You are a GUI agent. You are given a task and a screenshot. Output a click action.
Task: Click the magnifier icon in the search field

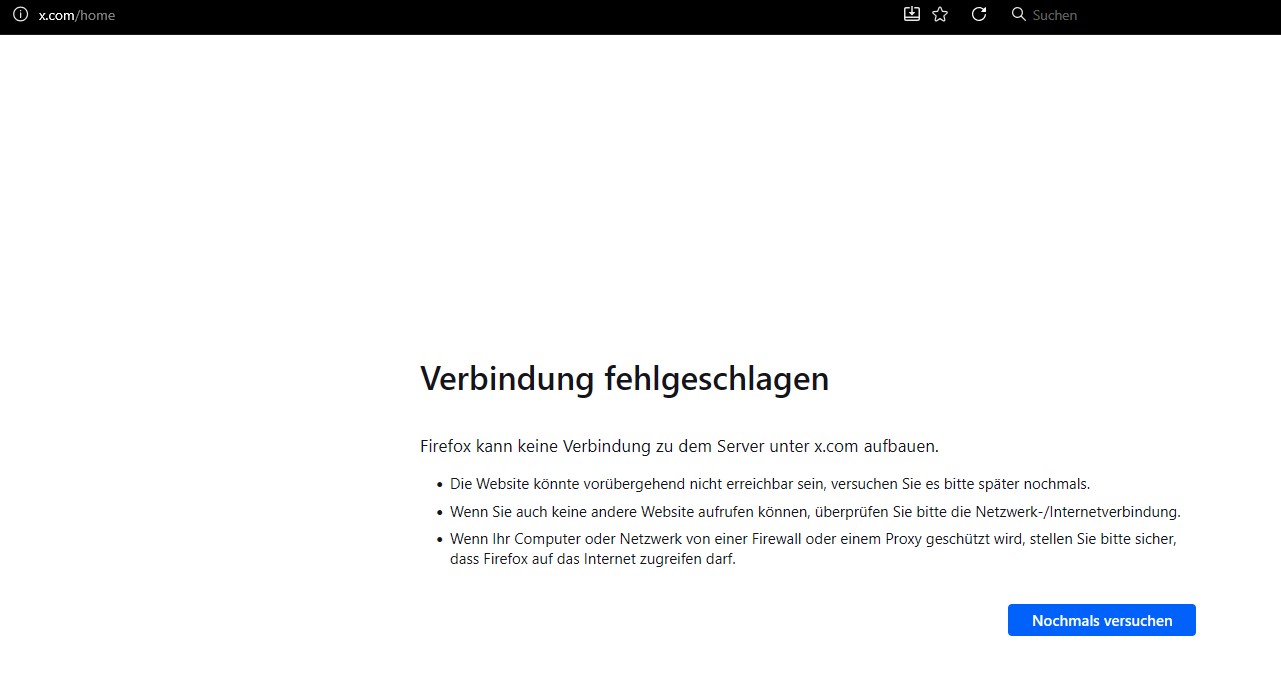coord(1018,15)
